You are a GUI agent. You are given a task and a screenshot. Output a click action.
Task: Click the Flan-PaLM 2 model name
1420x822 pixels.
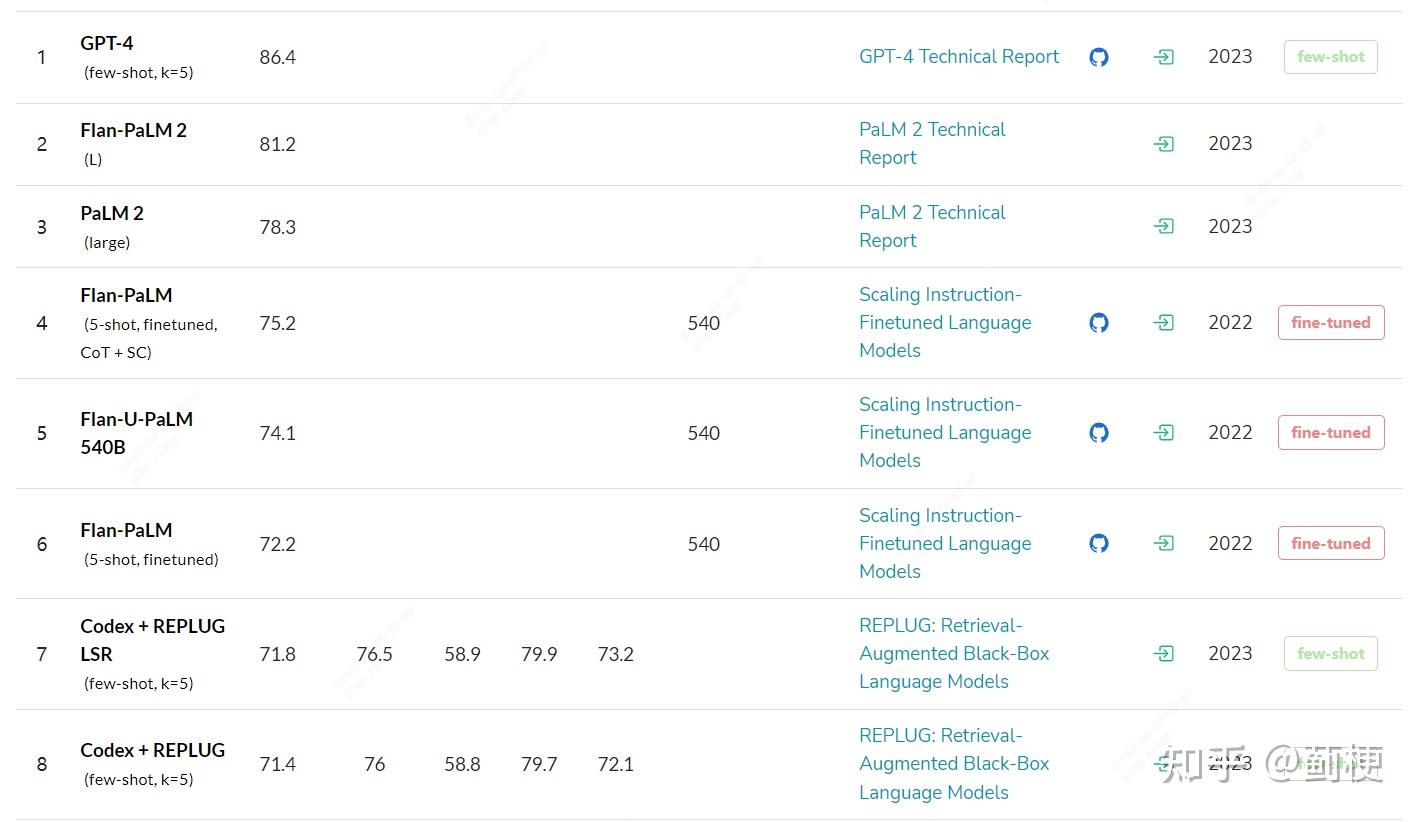click(x=133, y=130)
